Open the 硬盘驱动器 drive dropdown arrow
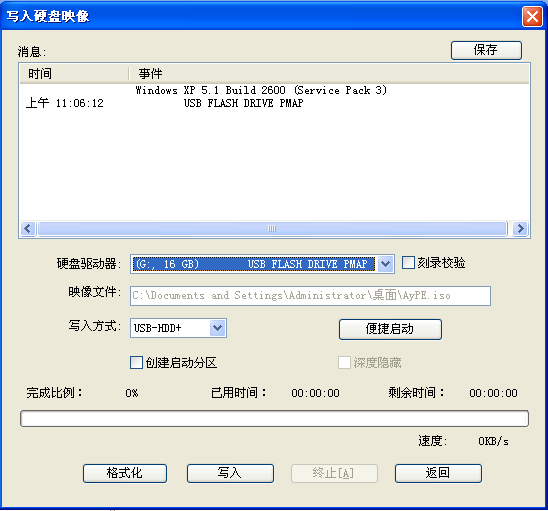 [385, 264]
